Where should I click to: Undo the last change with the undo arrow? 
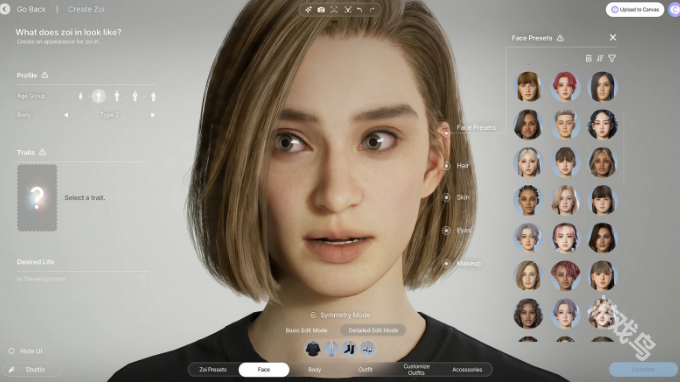tap(360, 10)
